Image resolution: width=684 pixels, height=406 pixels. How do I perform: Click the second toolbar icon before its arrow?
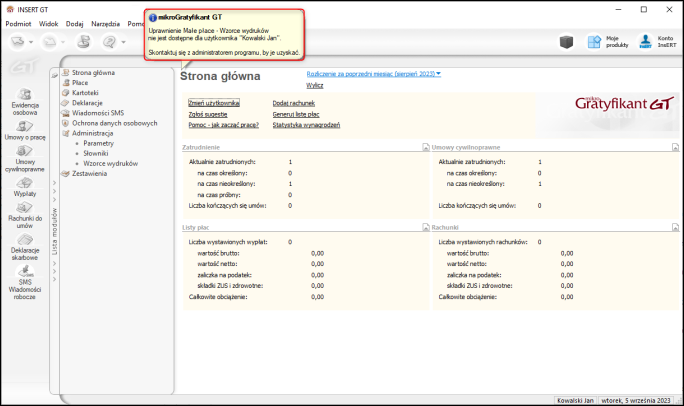tap(50, 42)
